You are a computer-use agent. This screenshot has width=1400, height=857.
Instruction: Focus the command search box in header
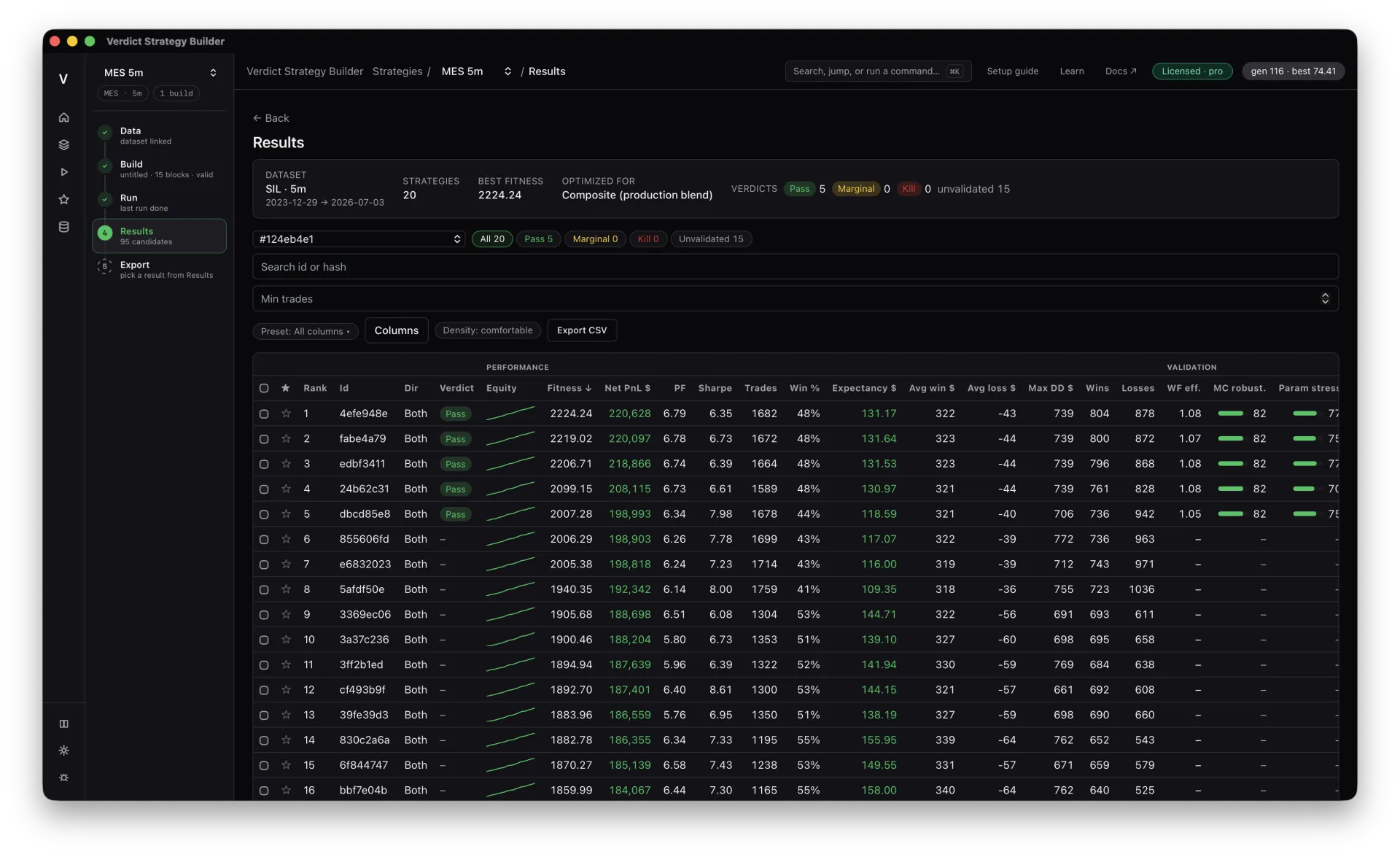(878, 71)
